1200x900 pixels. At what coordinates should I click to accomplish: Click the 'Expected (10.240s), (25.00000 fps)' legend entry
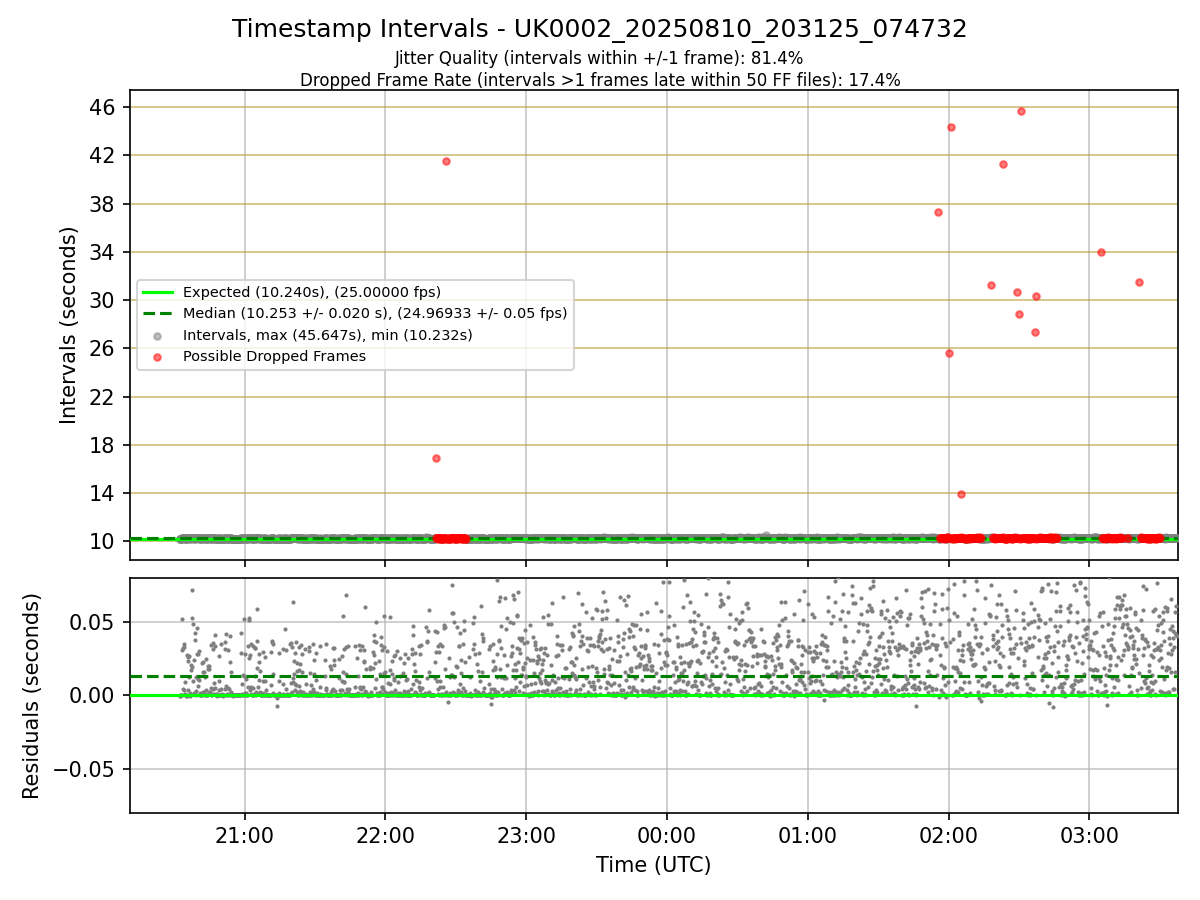311,292
